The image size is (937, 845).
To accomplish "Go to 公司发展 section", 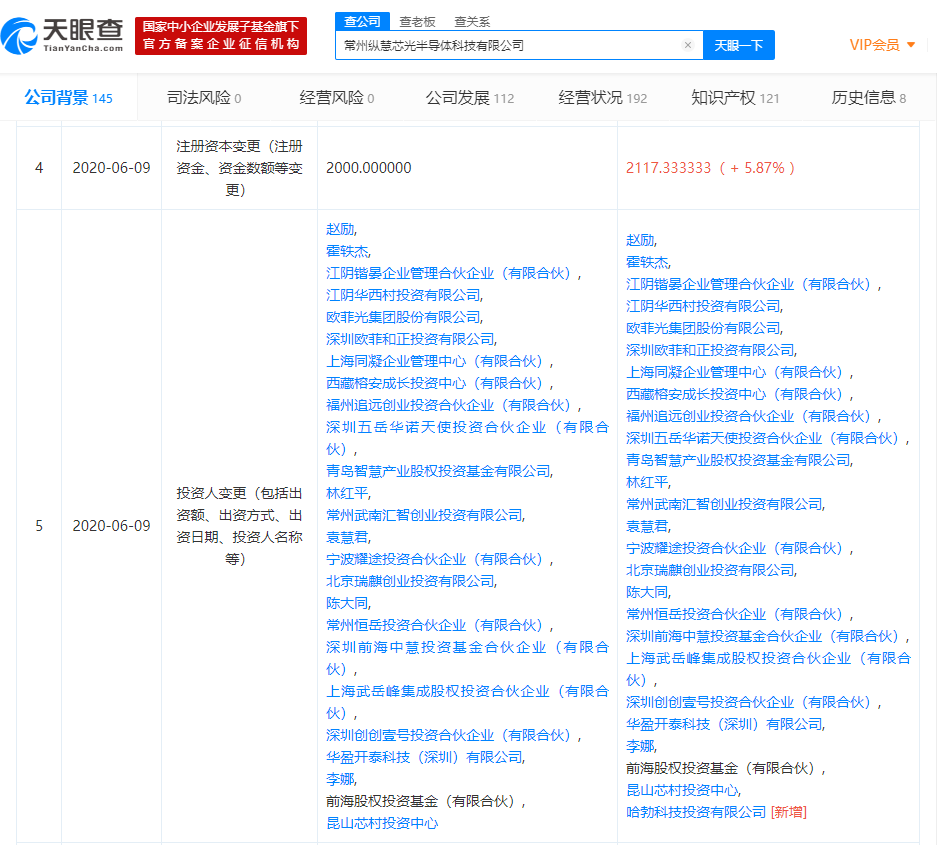I will (x=469, y=98).
